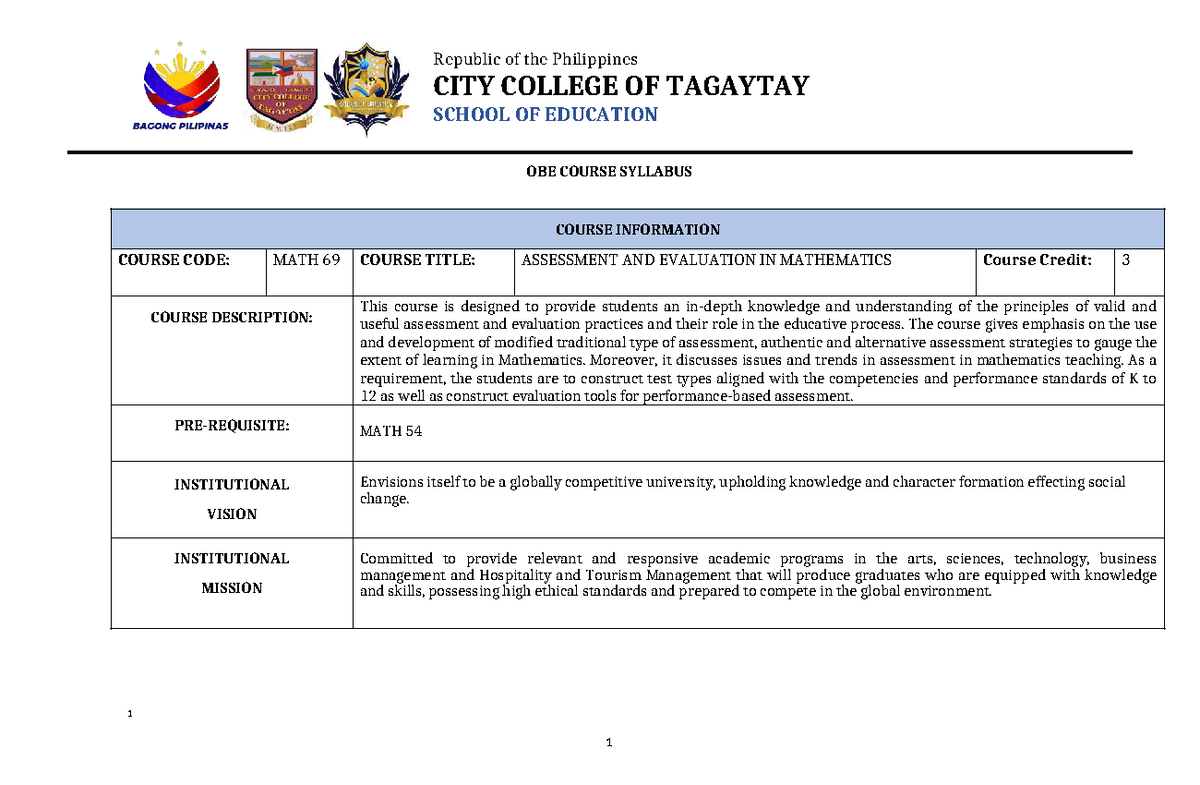Image resolution: width=1200 pixels, height=785 pixels.
Task: Select the COURSE DESCRIPTION paragraph text
Action: (757, 350)
